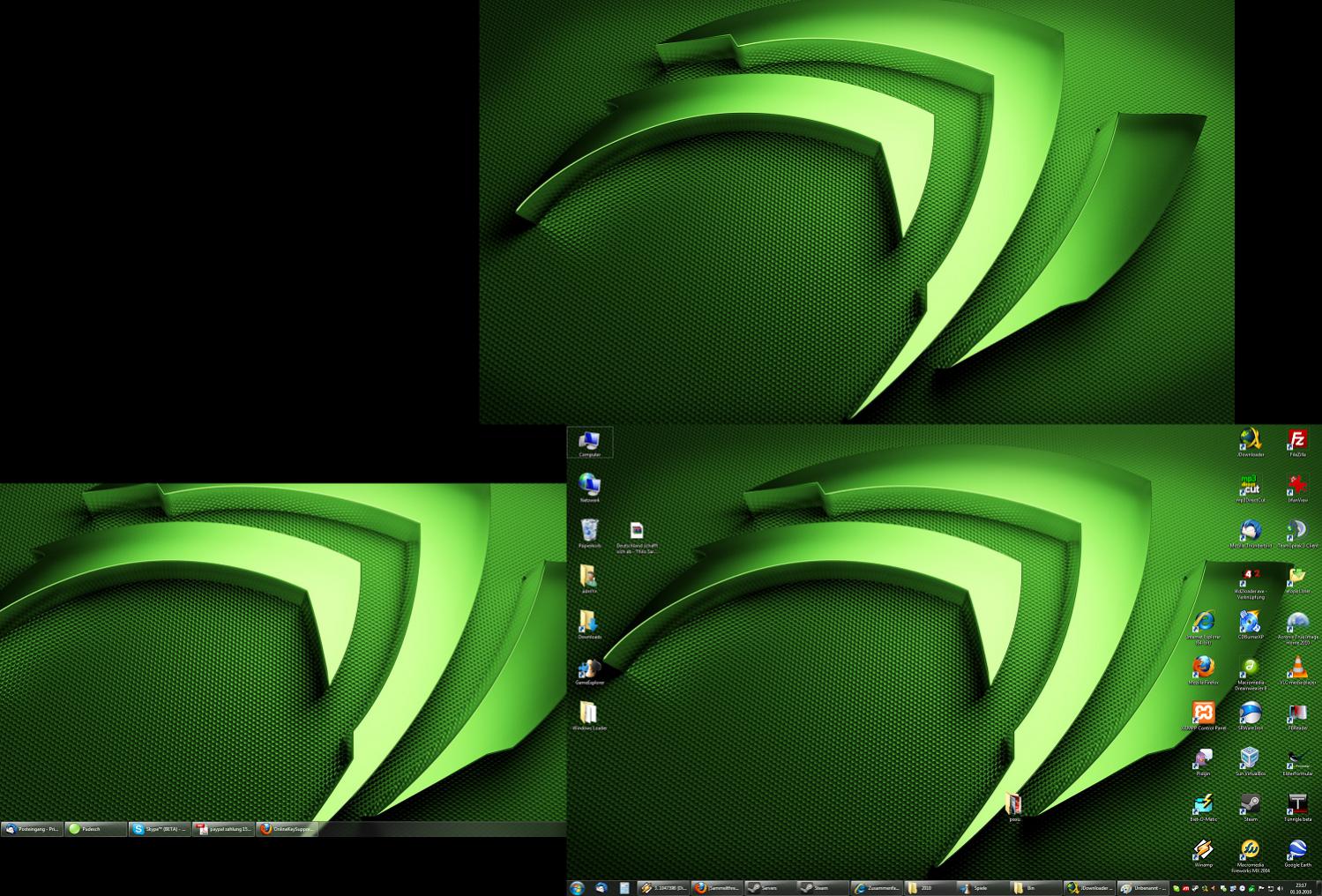The width and height of the screenshot is (1322, 896).
Task: Switch to the JDownloader taskbar window
Action: tap(1089, 887)
